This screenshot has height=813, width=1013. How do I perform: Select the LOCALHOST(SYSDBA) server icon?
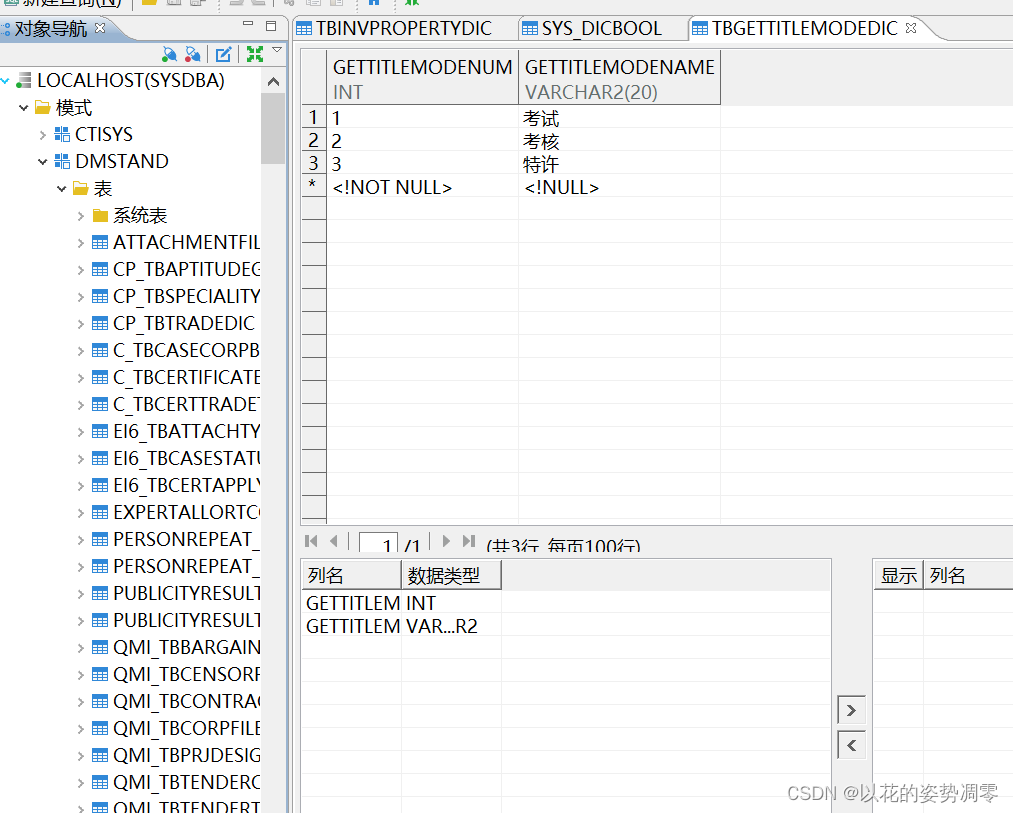tap(24, 80)
